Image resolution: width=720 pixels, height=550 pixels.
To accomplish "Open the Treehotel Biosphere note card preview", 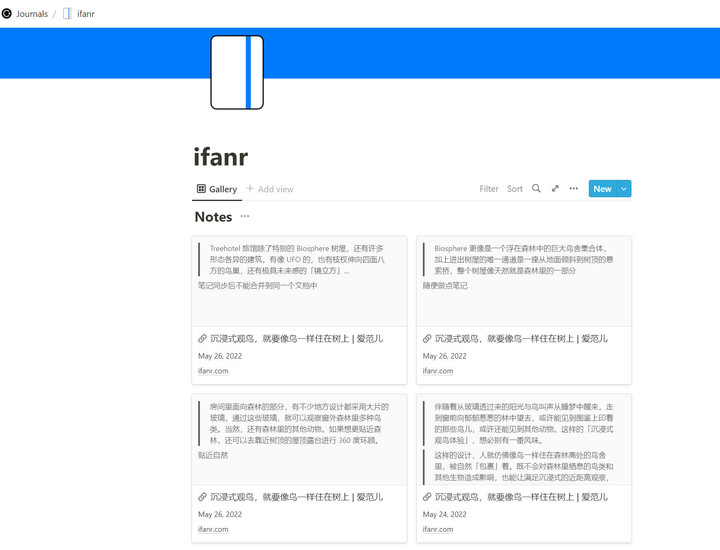I will pyautogui.click(x=299, y=281).
